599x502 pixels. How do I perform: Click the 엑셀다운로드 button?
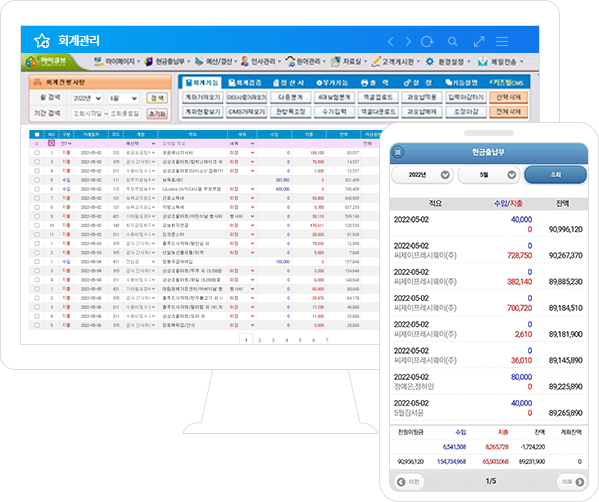[378, 112]
